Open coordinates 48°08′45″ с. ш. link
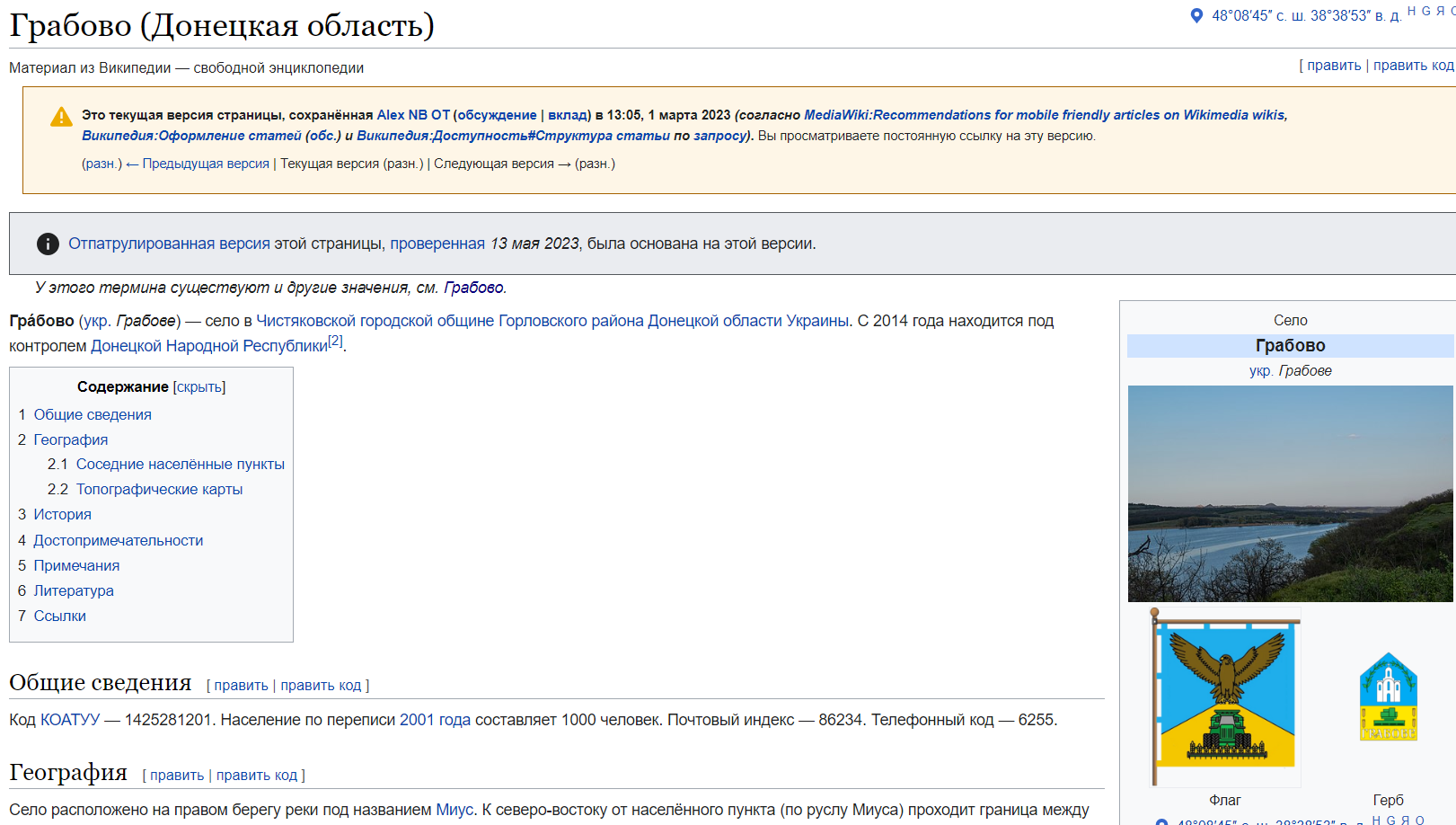 [x=1306, y=15]
